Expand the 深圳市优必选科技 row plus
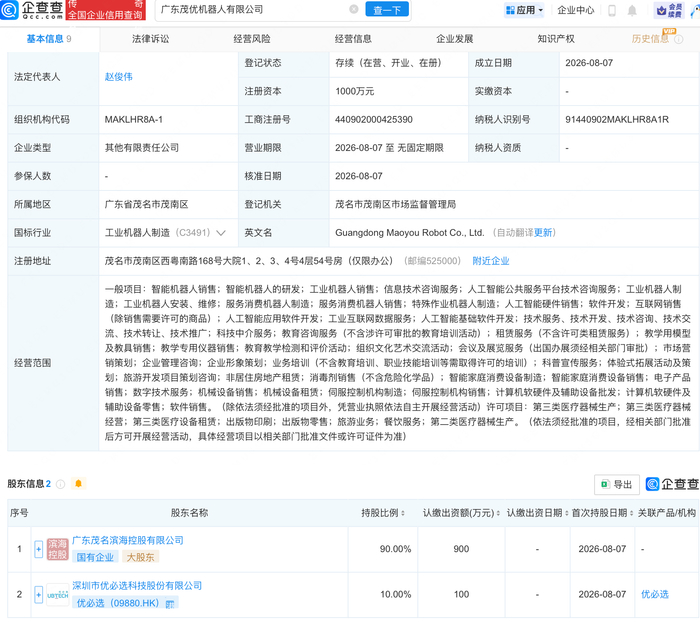Viewport: 700px width, 622px height. point(38,595)
